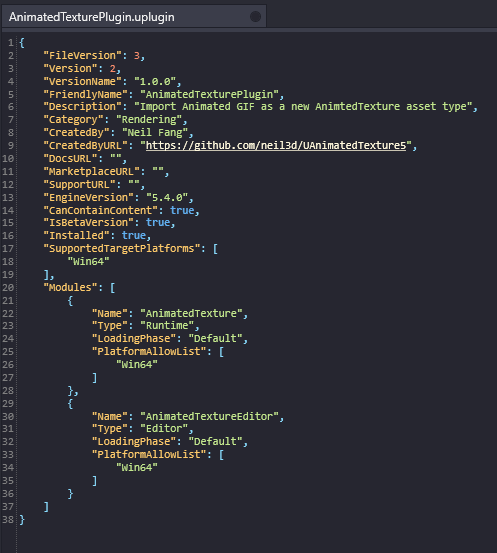The image size is (497, 553).
Task: Click the "Default" value on line 24
Action: (215, 339)
